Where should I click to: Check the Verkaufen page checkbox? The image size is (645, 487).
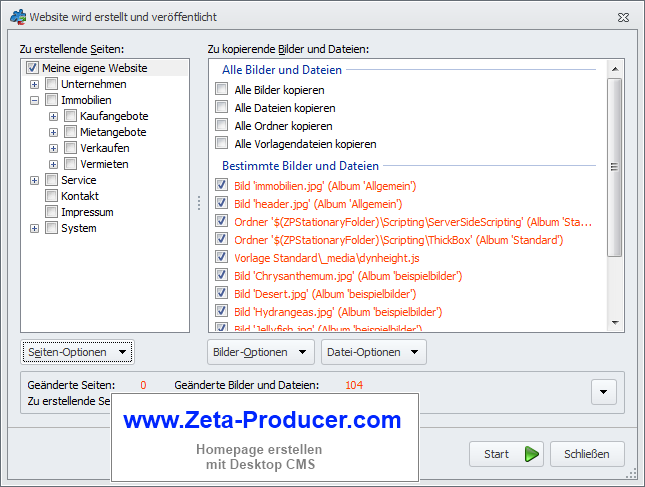coord(70,148)
